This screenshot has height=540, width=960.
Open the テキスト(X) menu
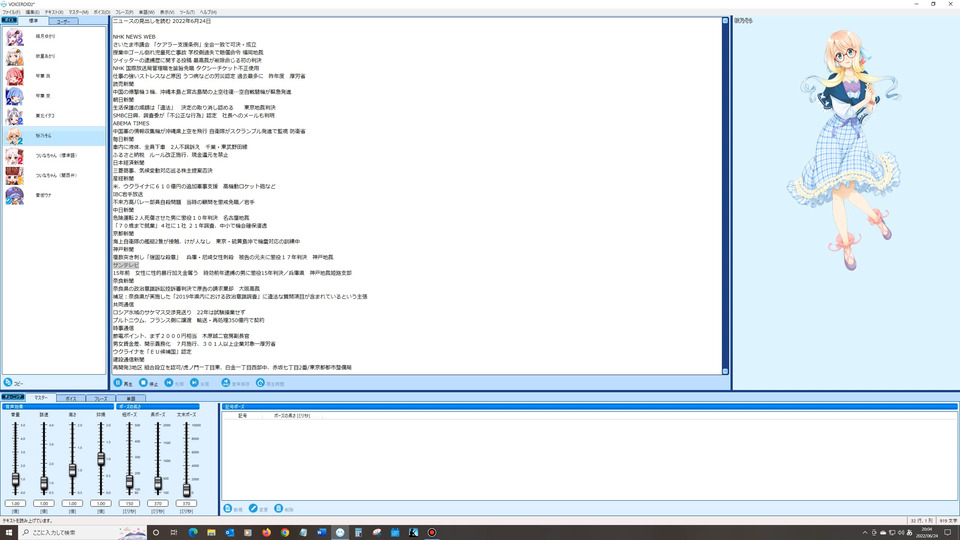coord(54,12)
